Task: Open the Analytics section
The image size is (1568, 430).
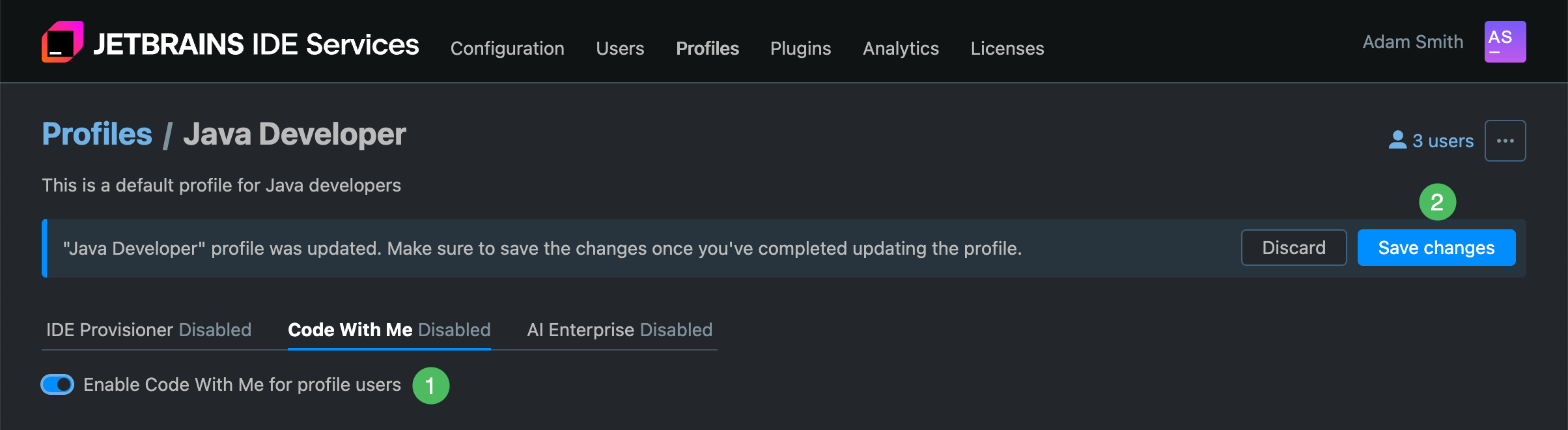Action: 901,48
